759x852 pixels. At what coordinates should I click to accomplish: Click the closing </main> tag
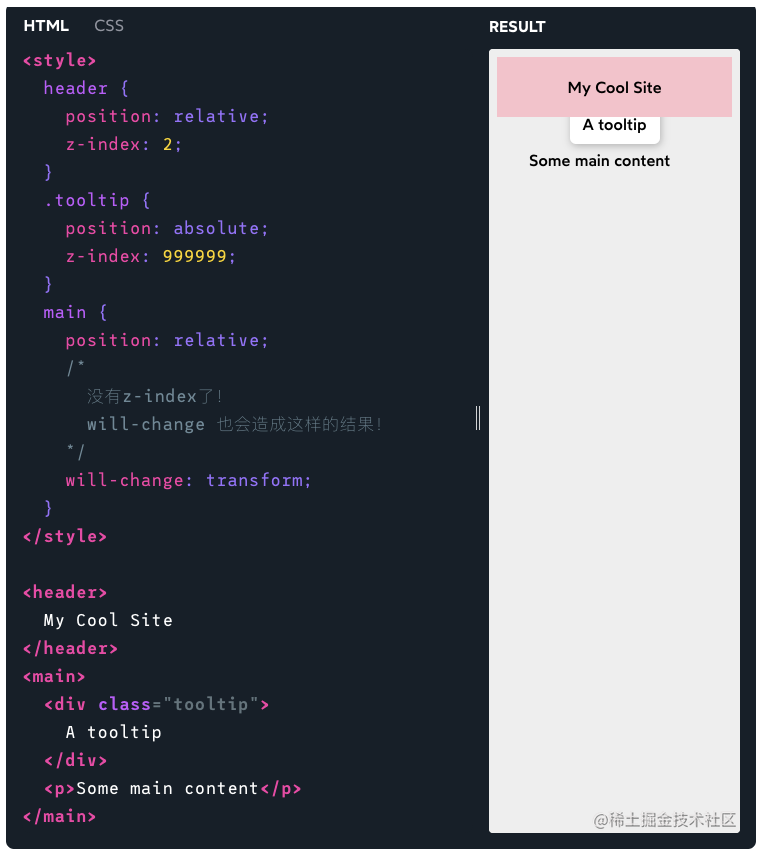(59, 817)
